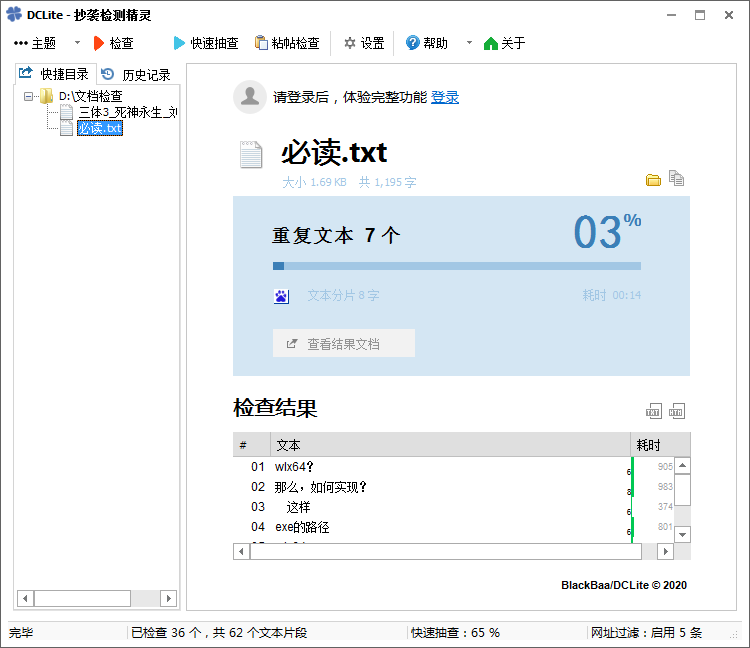This screenshot has width=750, height=648.
Task: Switch to the 快捷目录 tab
Action: [55, 74]
